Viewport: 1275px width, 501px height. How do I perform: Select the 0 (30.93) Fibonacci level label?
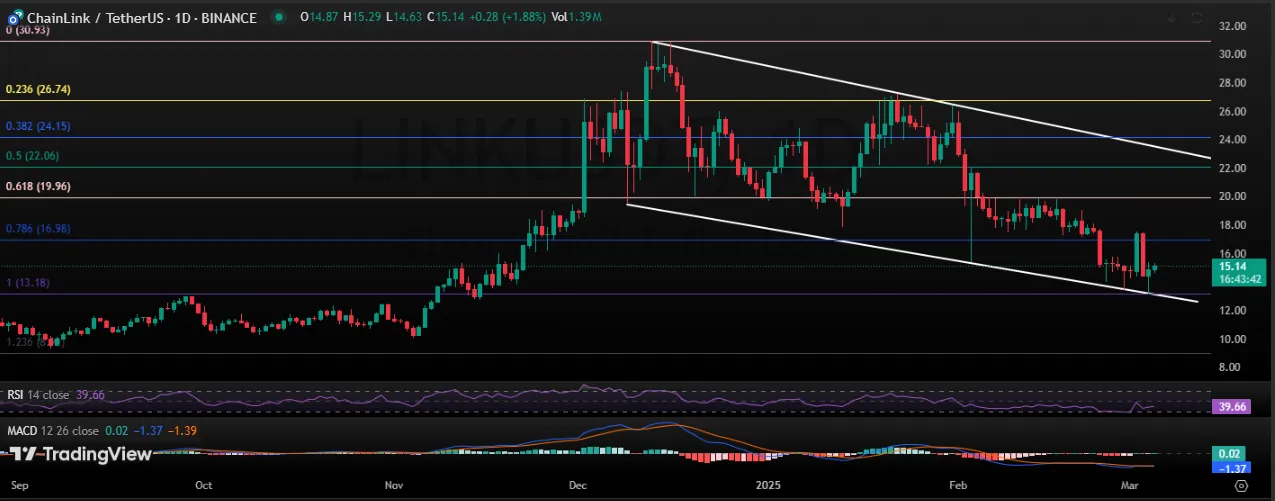pyautogui.click(x=28, y=31)
